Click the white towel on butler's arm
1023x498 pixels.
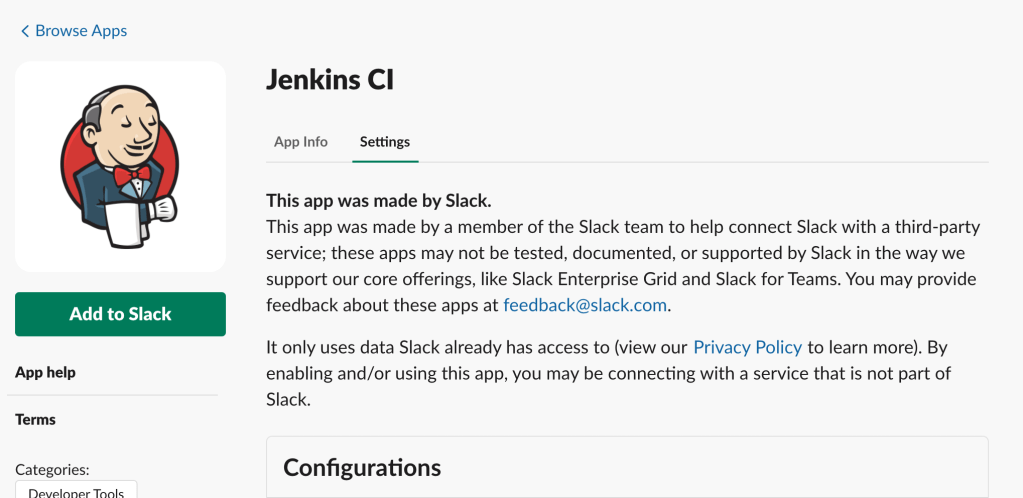(128, 222)
